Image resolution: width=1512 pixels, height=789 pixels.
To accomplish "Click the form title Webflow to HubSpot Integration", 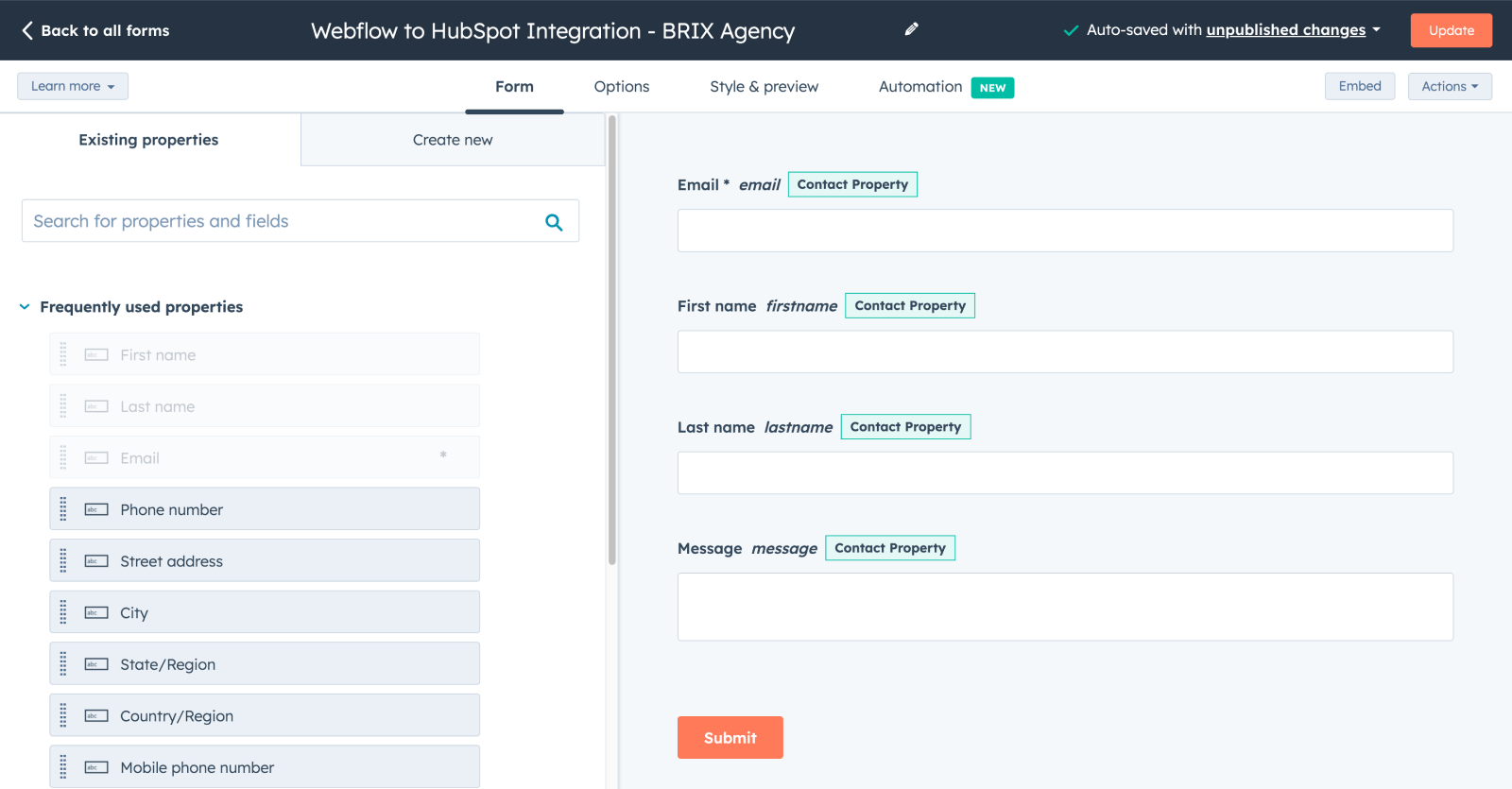I will (553, 31).
